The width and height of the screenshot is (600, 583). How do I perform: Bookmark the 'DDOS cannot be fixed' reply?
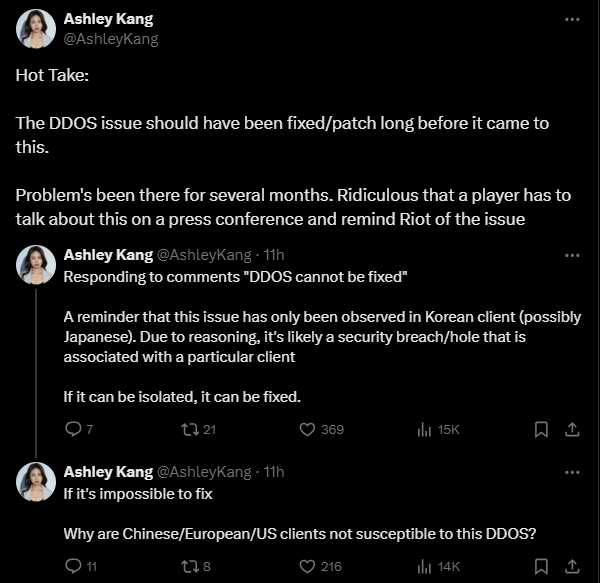[541, 429]
